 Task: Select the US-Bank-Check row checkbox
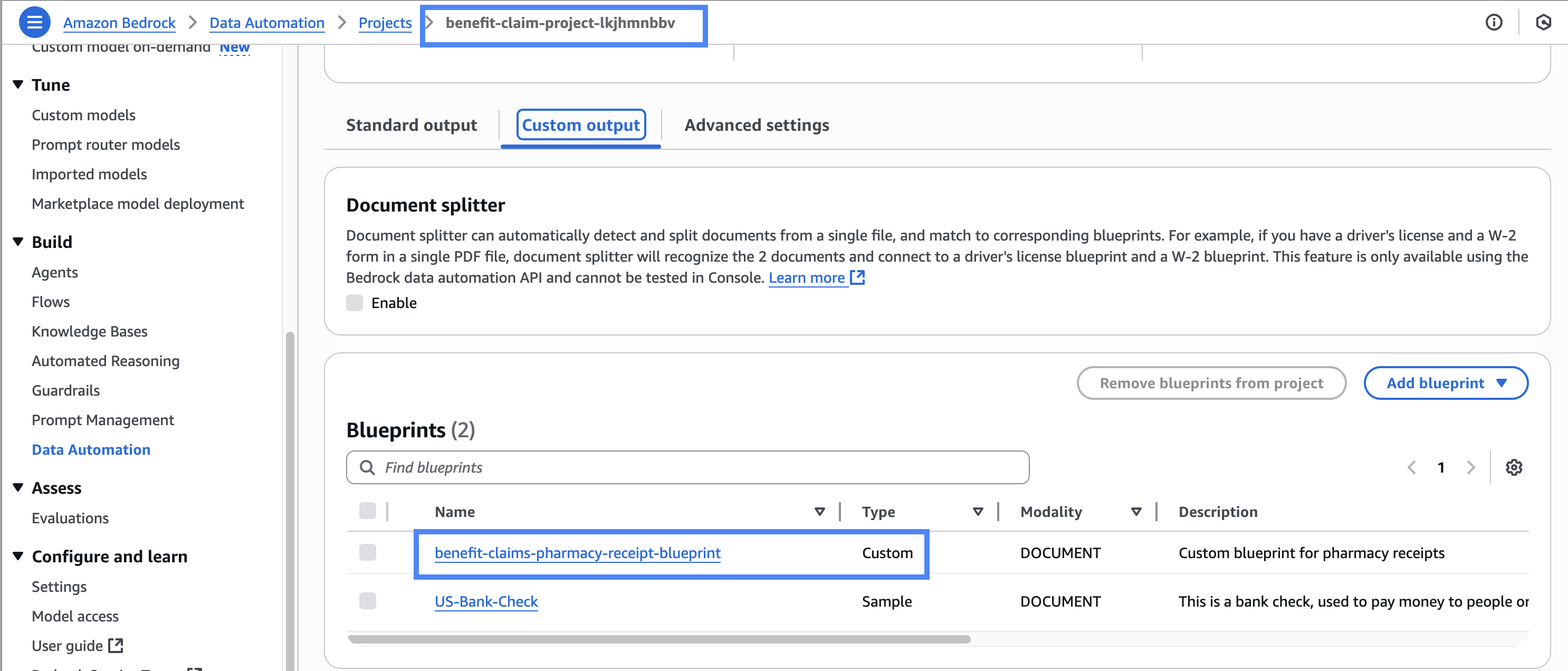click(368, 601)
